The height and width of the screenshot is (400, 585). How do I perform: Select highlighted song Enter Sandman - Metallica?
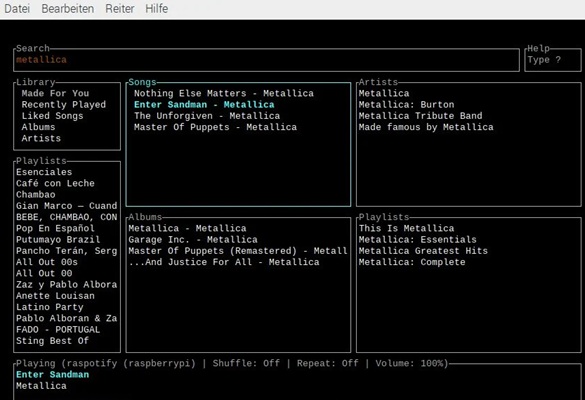click(204, 104)
